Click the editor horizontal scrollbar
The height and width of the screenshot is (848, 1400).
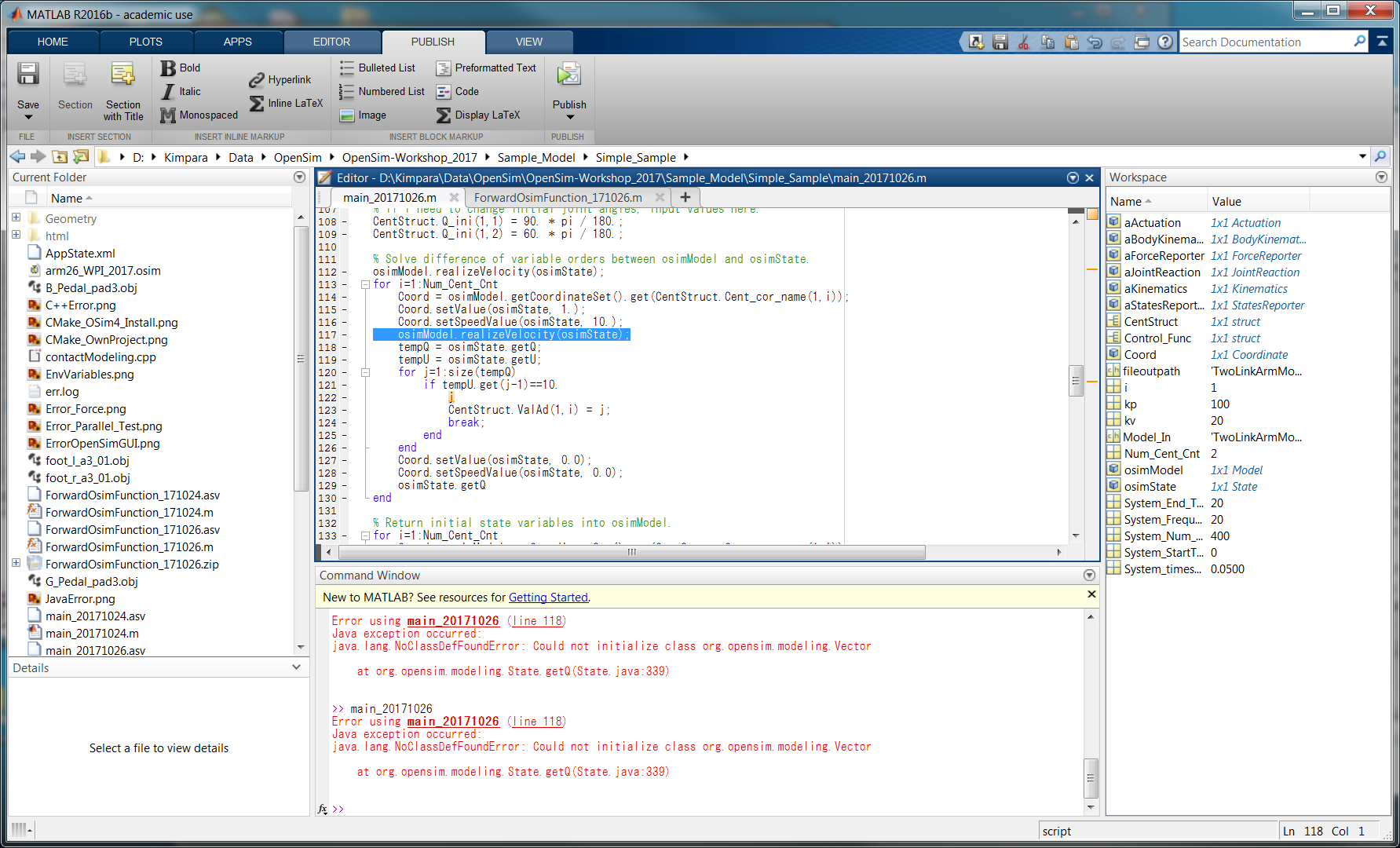pos(632,552)
